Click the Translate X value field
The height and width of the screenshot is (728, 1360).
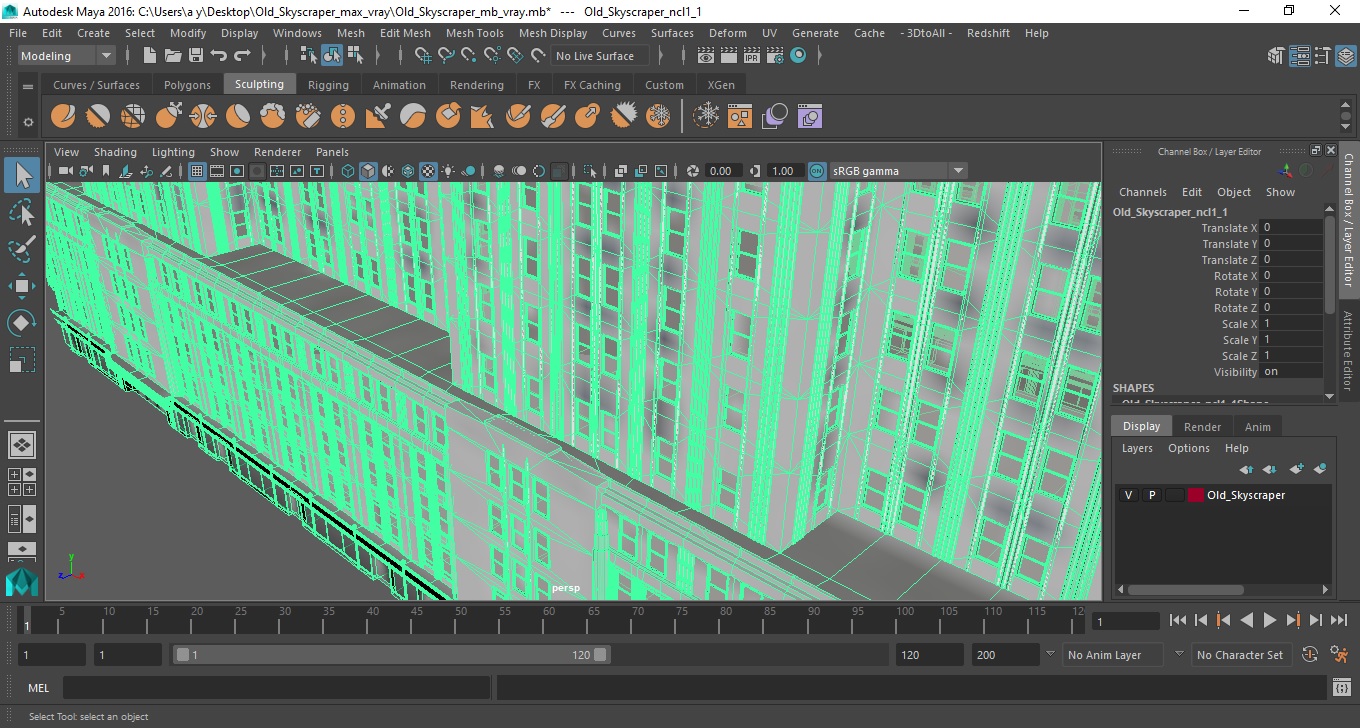click(1291, 228)
